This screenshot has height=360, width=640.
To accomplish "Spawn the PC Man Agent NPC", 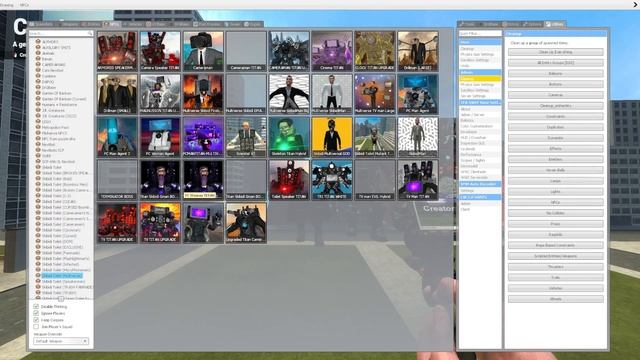I will click(x=418, y=94).
